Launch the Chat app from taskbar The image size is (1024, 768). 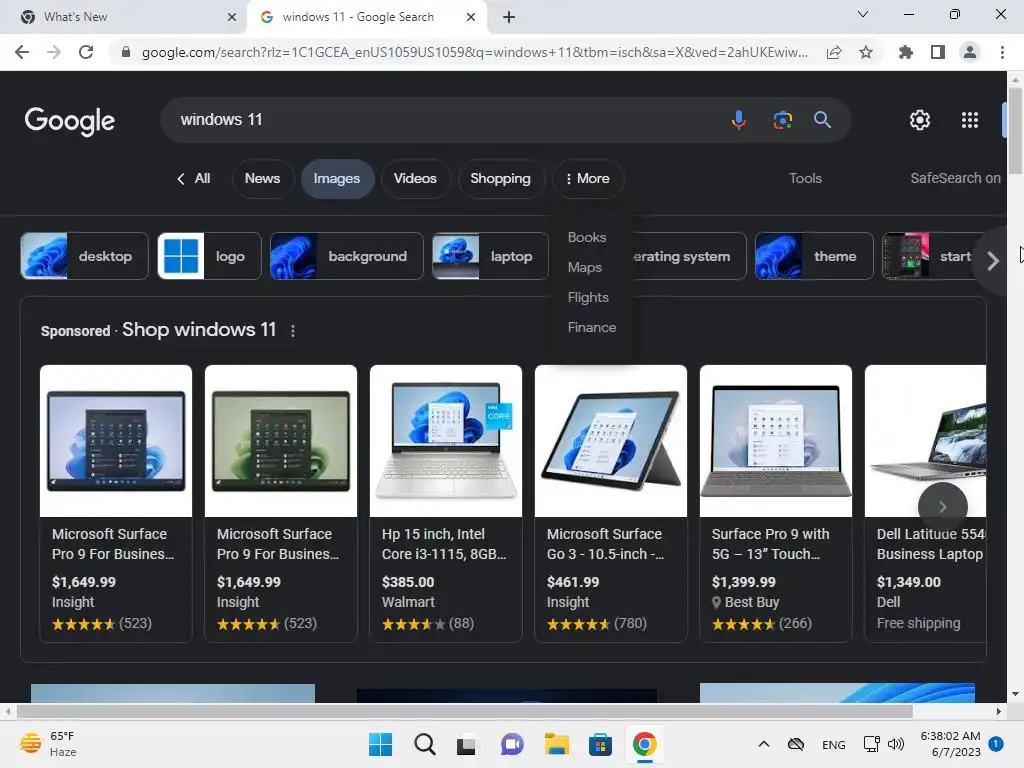coord(512,744)
